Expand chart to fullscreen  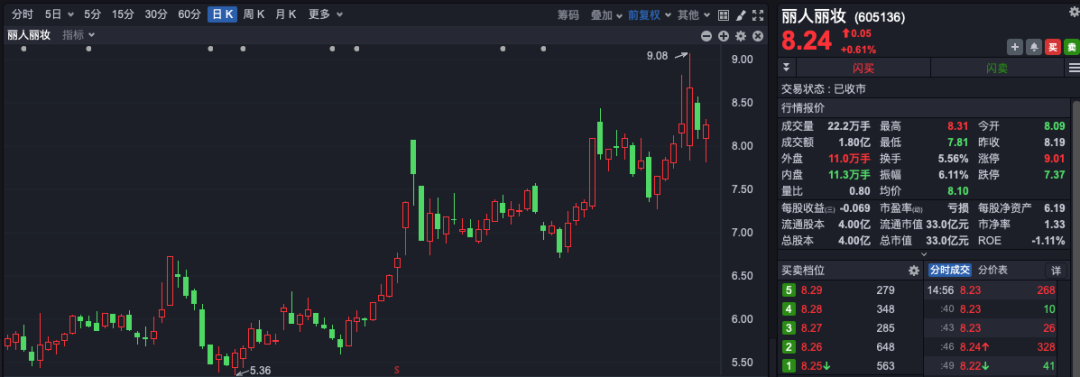[x=758, y=14]
